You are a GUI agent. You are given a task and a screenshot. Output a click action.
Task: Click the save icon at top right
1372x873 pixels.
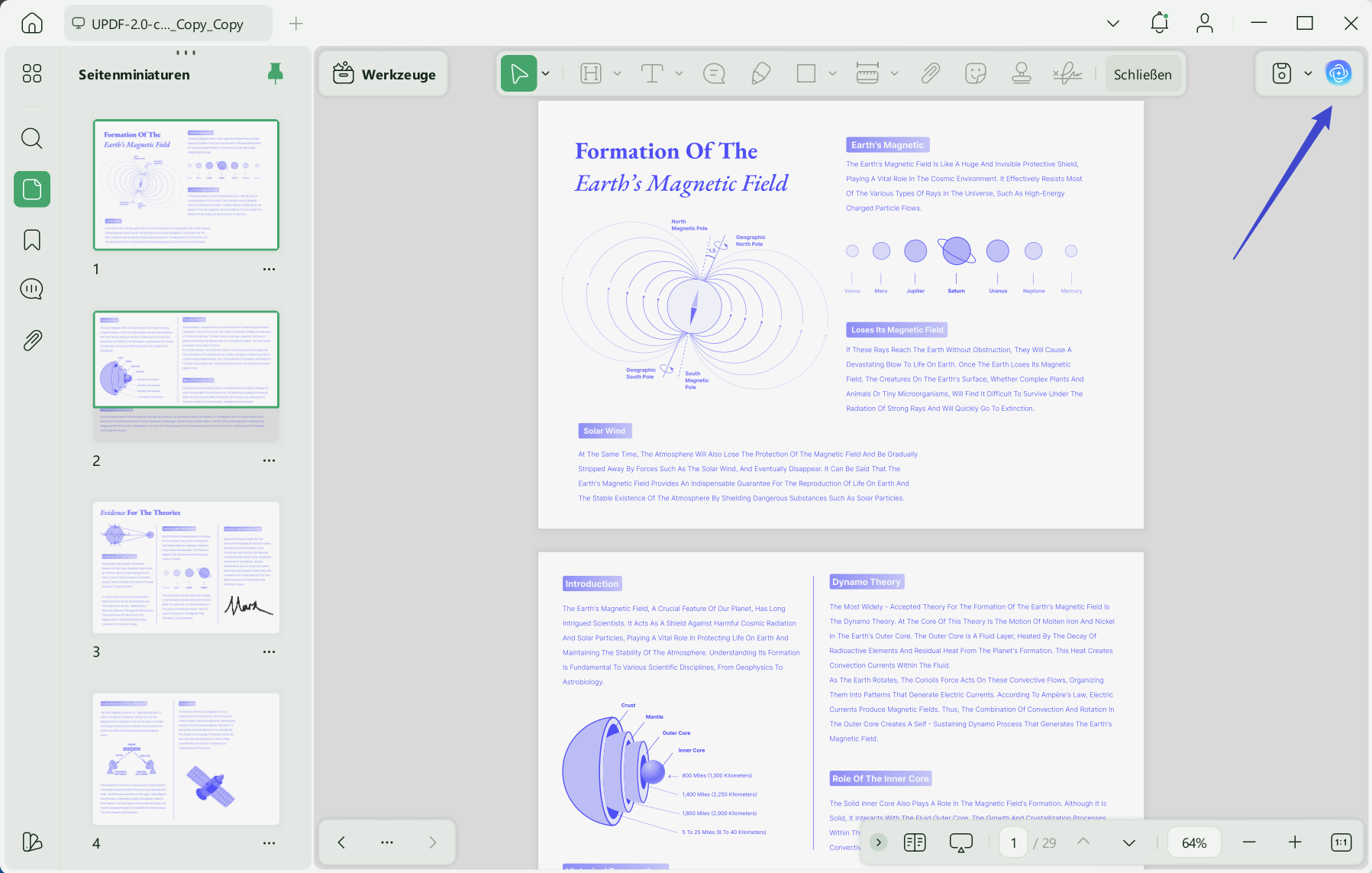[1282, 73]
